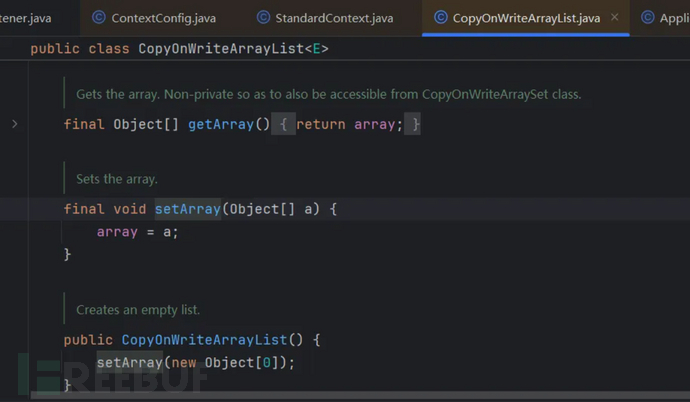Click the CopyOnWriteArrayList constructor name
The width and height of the screenshot is (690, 402).
(x=204, y=340)
